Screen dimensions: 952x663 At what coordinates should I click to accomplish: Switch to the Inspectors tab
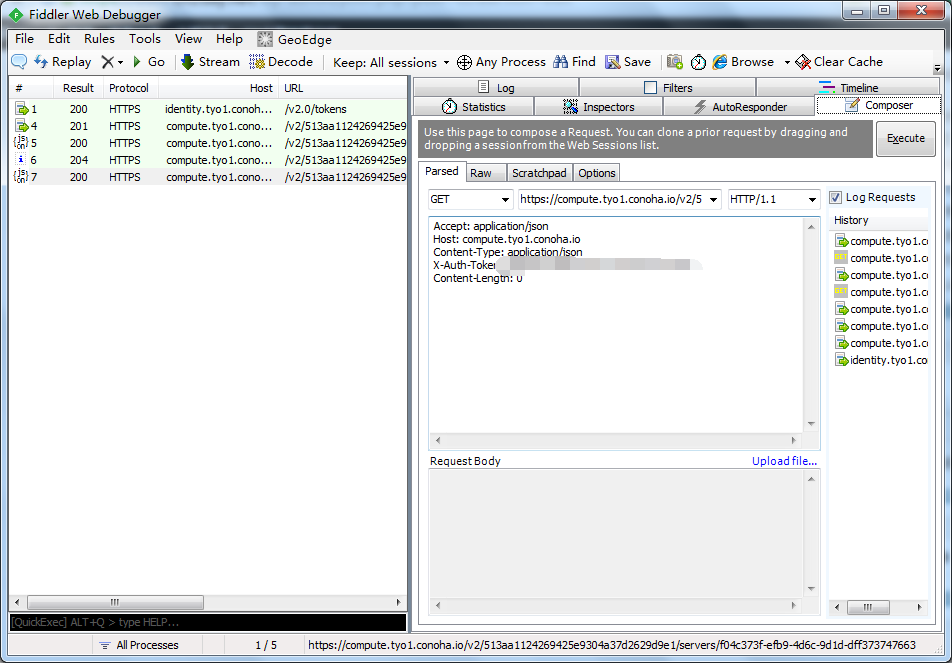click(x=599, y=107)
